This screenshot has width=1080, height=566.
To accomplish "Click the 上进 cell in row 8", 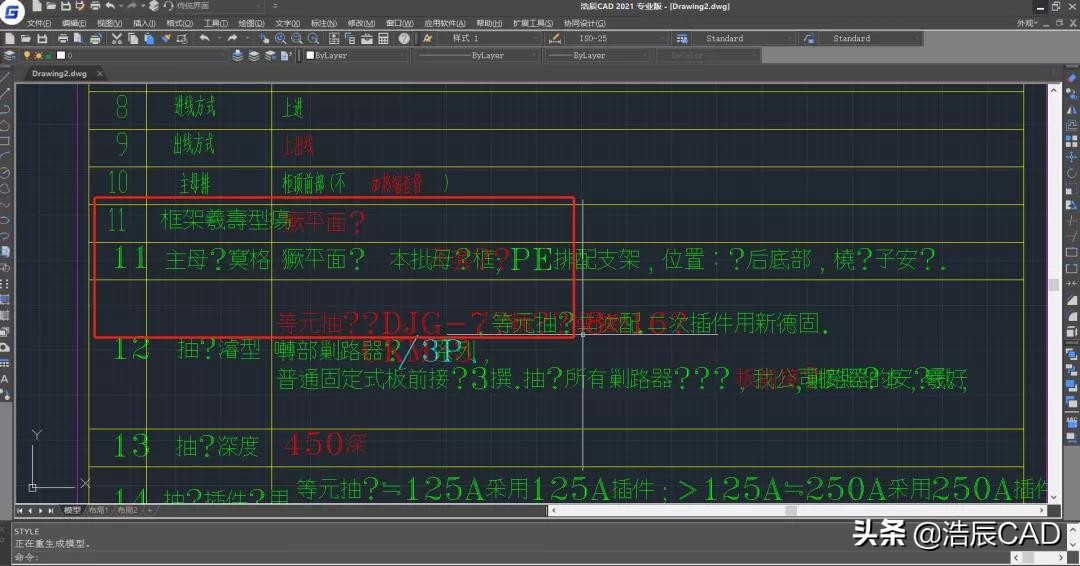I will point(293,107).
